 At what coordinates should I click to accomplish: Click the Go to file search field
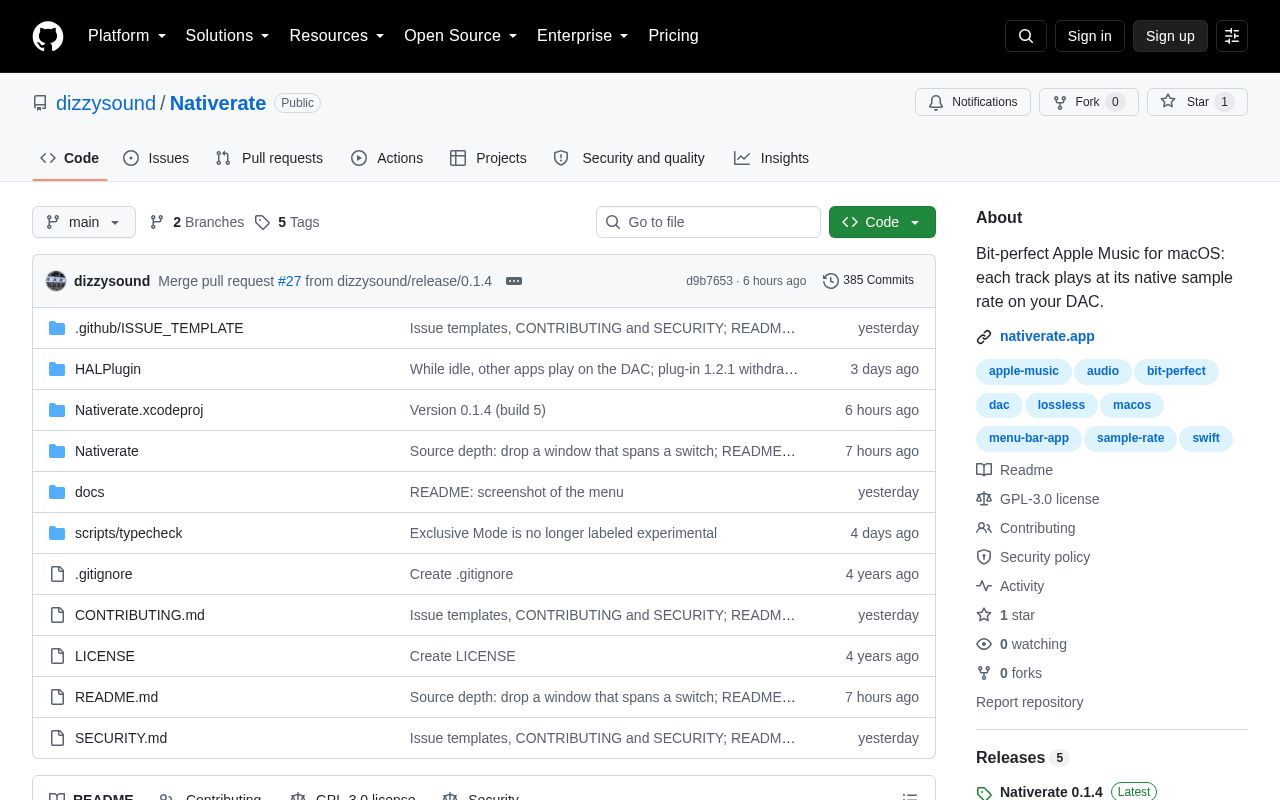point(708,222)
